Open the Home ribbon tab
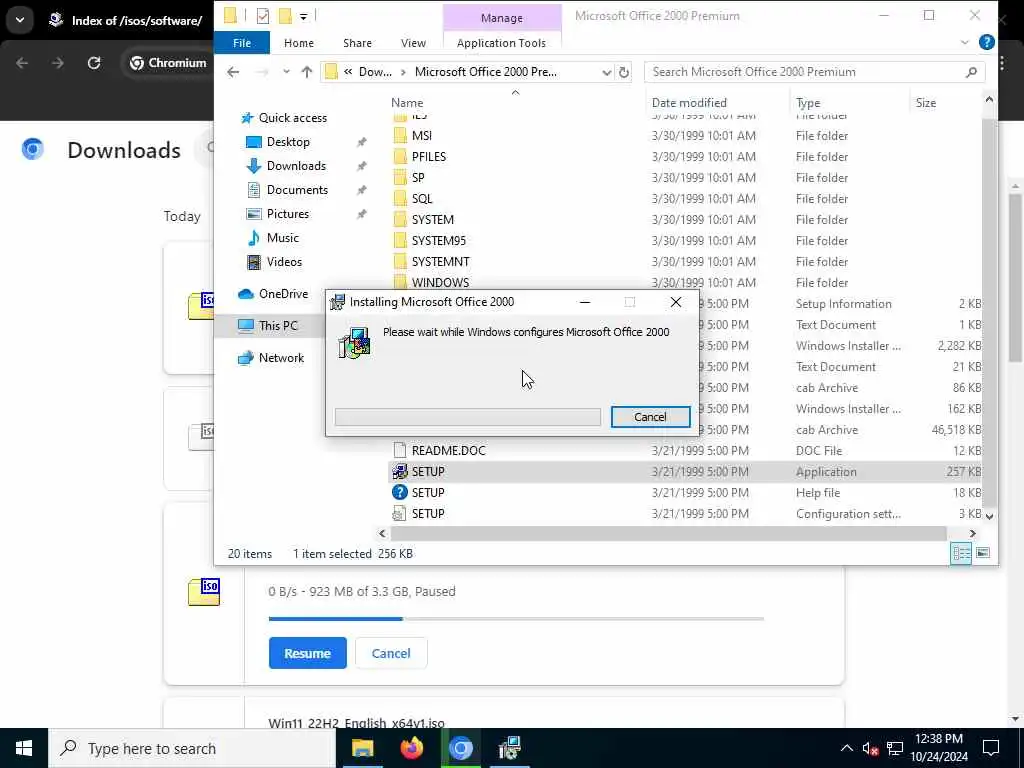 pos(298,43)
